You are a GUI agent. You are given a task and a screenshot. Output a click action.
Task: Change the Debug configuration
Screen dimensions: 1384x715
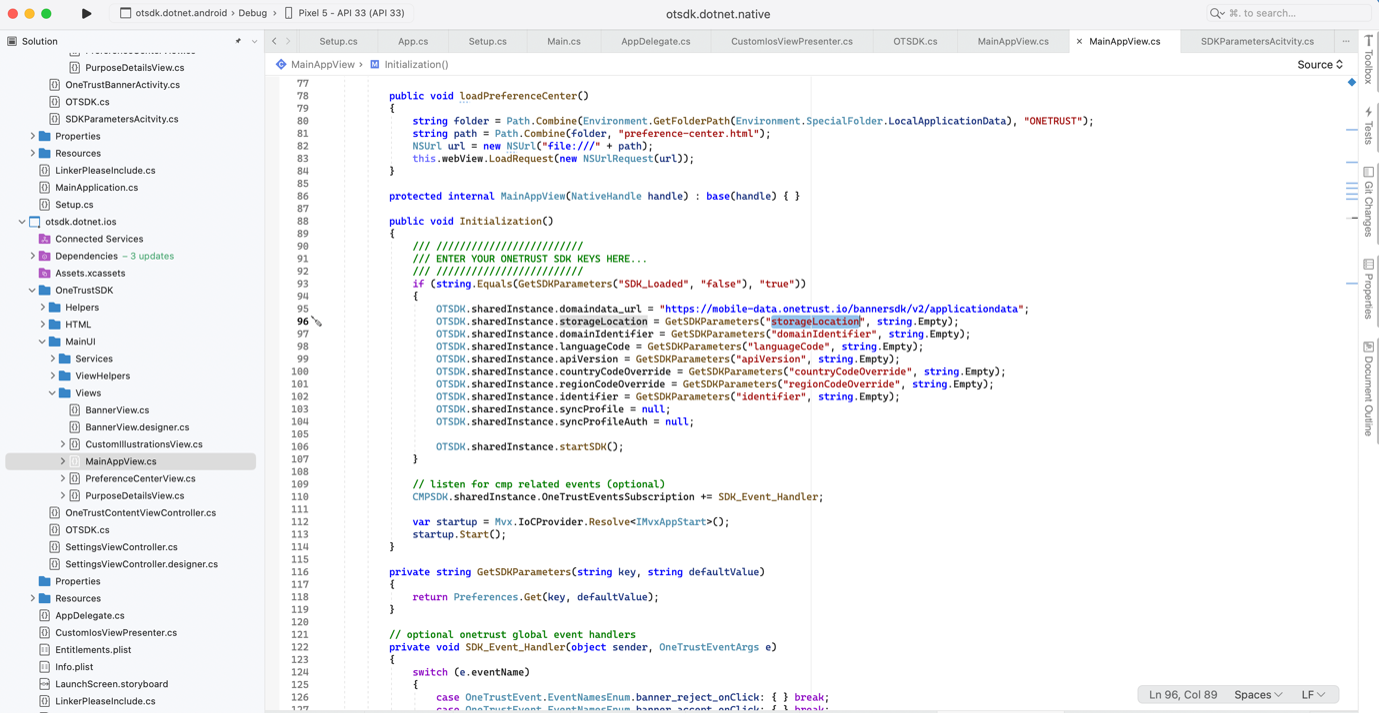tap(252, 13)
